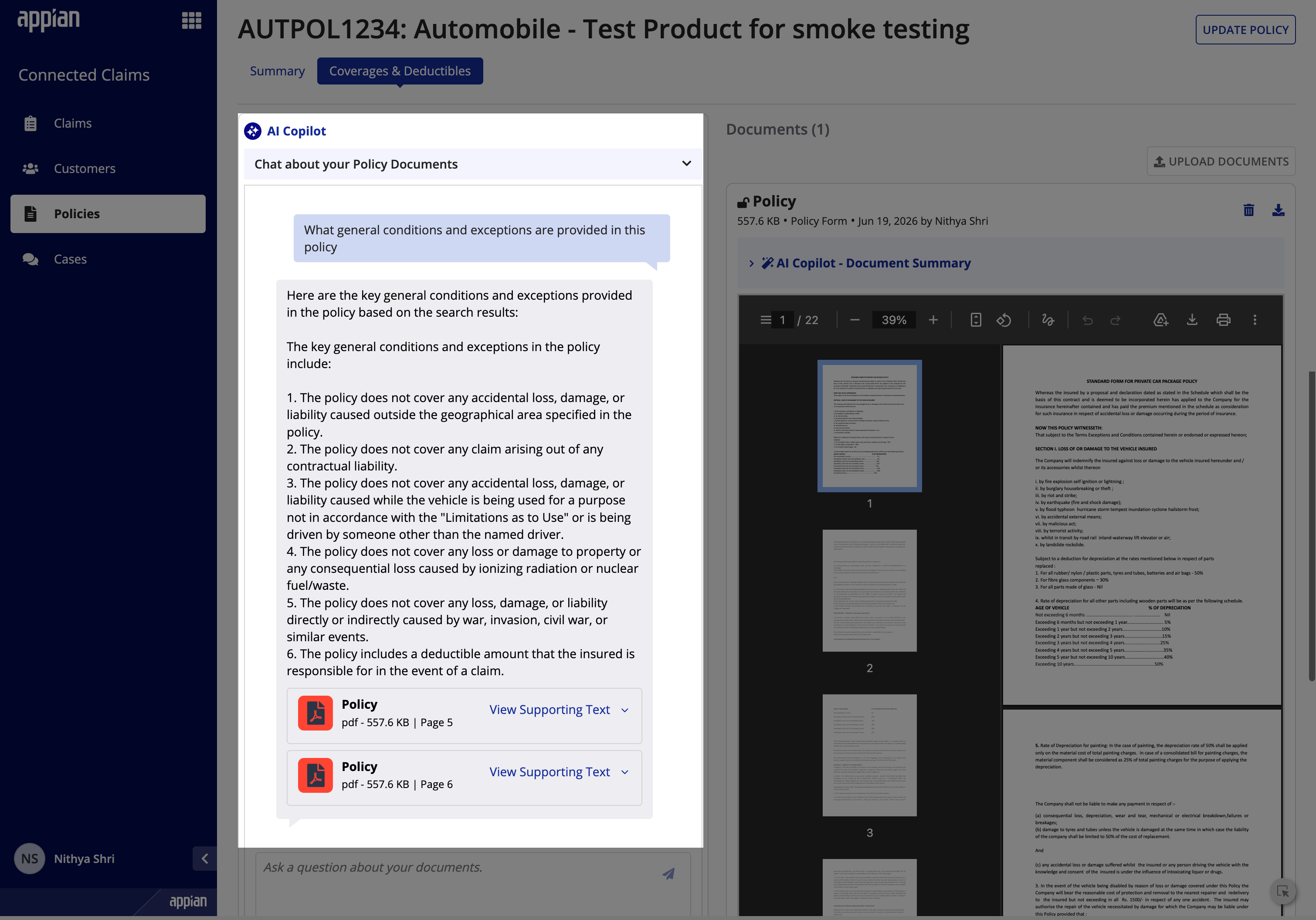Screen dimensions: 1316x920
Task: Open the PDF viewer more options menu
Action: click(1255, 320)
